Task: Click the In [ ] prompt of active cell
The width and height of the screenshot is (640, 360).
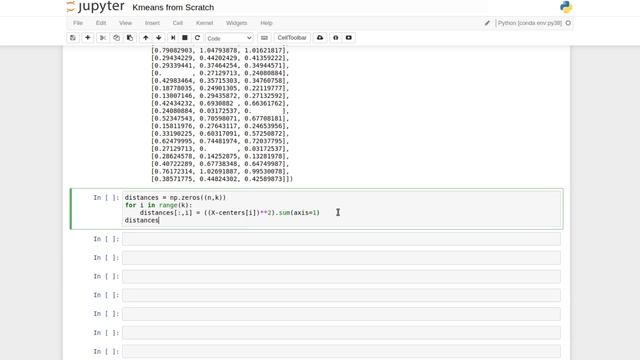Action: tap(106, 198)
